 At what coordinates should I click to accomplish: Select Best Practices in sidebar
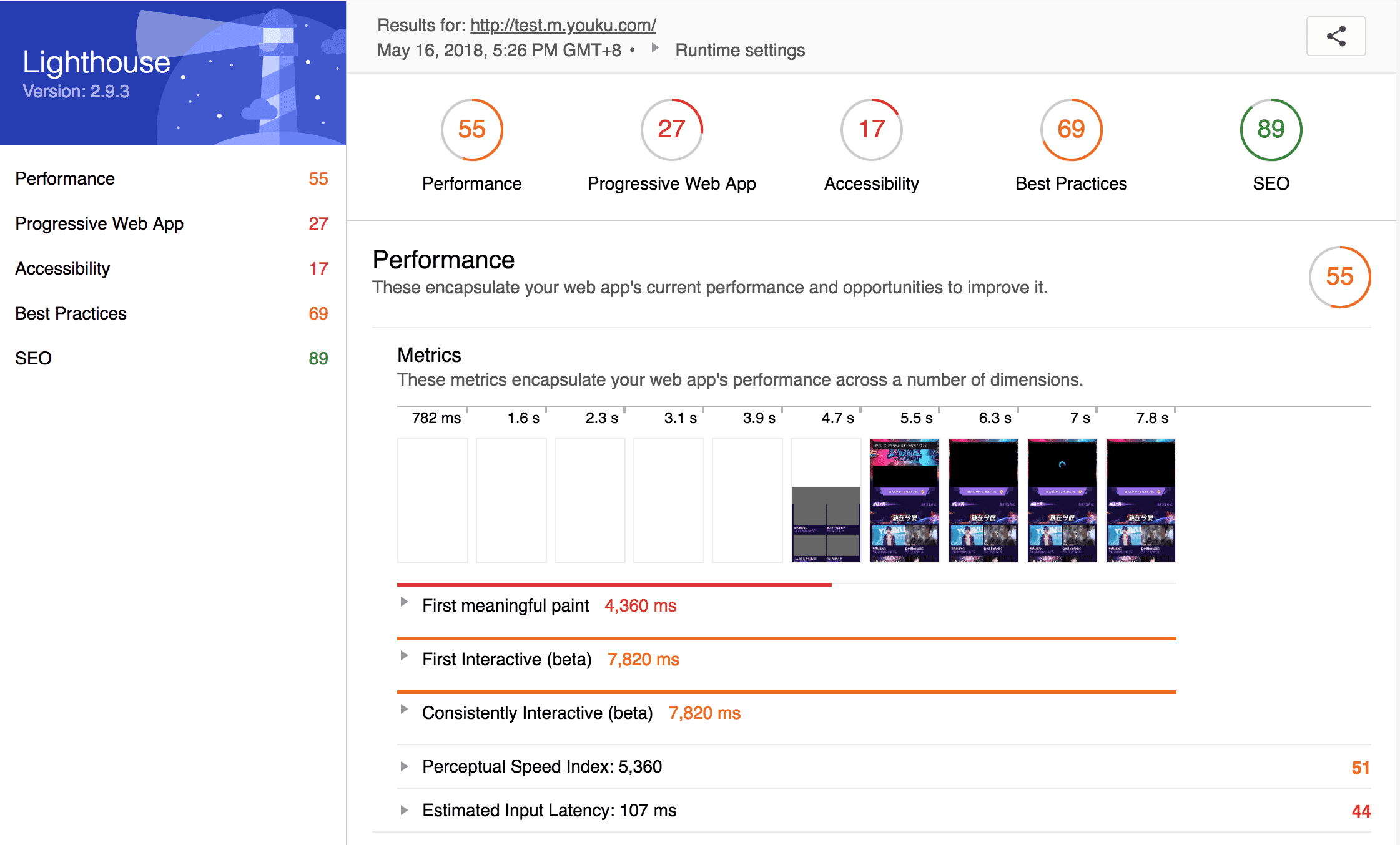71,313
